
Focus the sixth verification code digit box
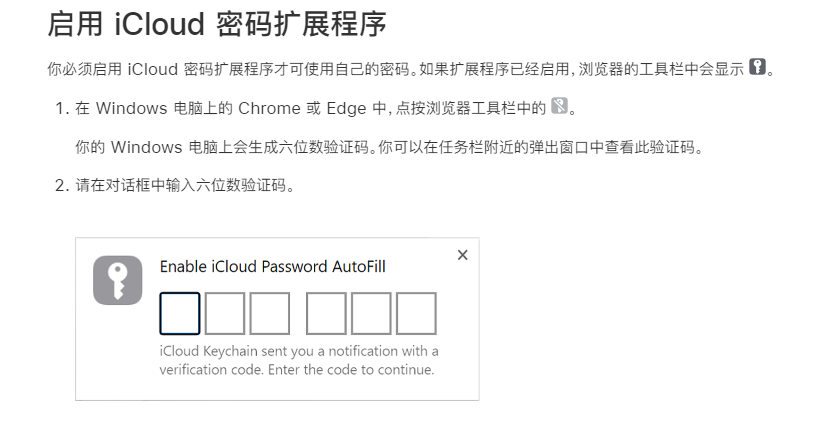416,313
